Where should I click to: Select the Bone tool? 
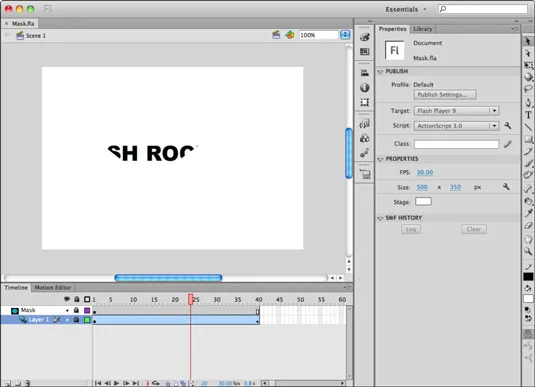tap(528, 188)
